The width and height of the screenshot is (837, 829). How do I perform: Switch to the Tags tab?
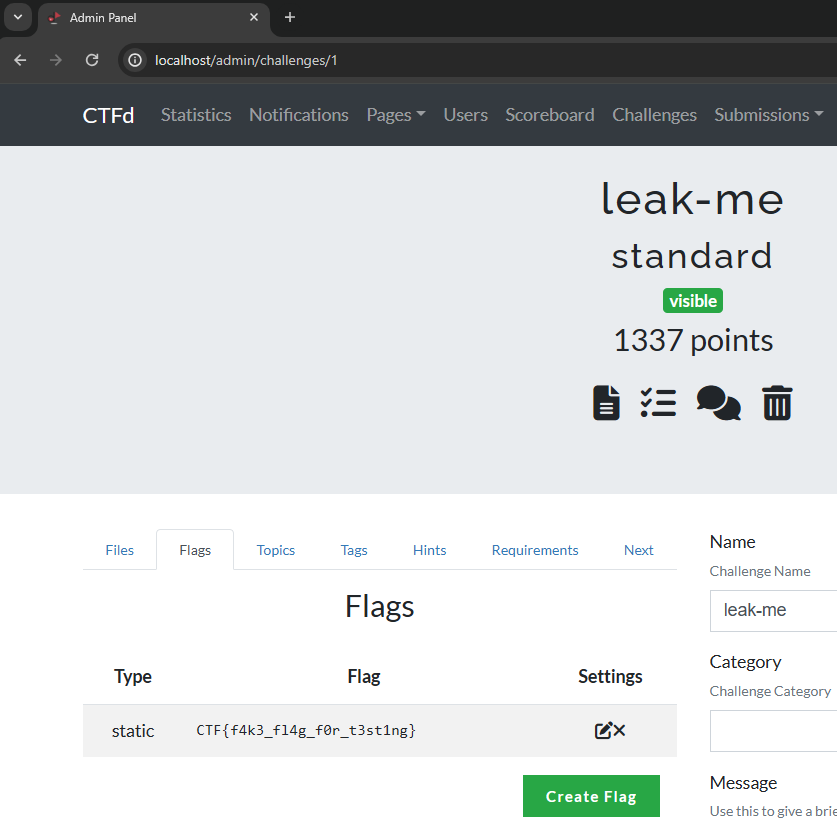(354, 550)
